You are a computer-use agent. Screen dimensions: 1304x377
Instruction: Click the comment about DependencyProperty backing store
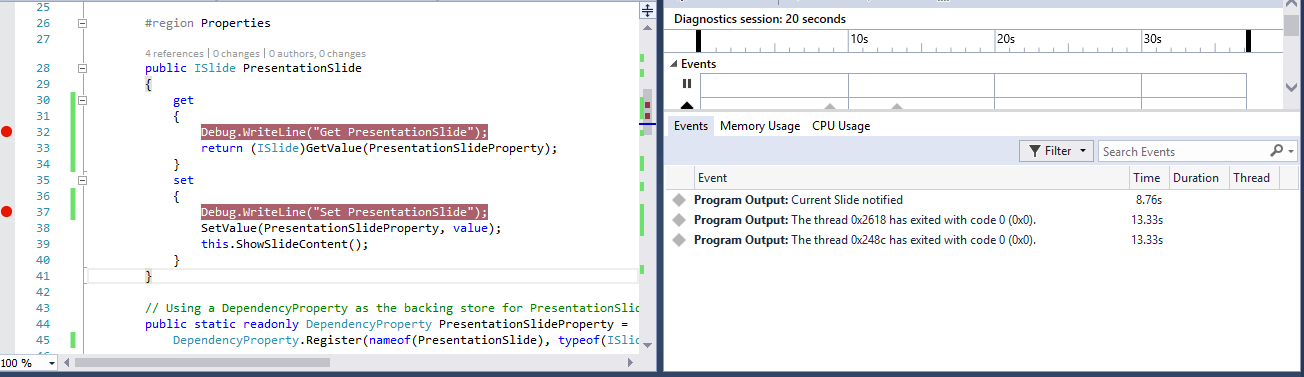click(391, 308)
